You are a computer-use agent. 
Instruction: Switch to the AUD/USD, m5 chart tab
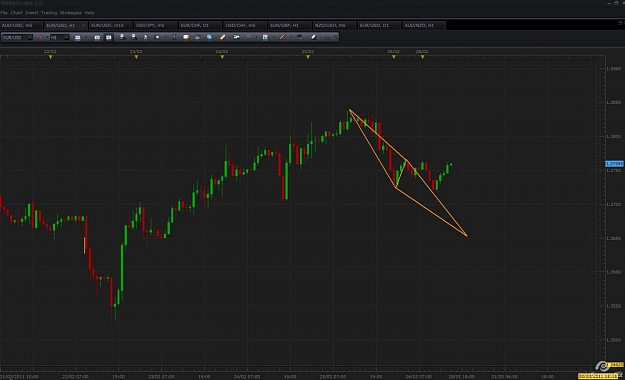[x=21, y=25]
